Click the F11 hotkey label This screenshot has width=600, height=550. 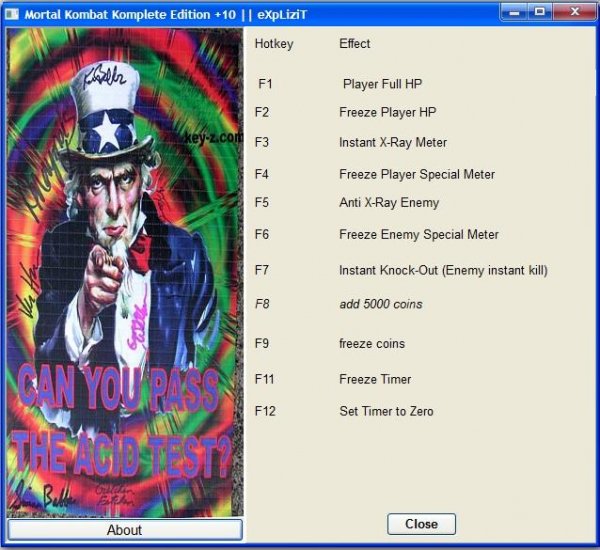265,379
